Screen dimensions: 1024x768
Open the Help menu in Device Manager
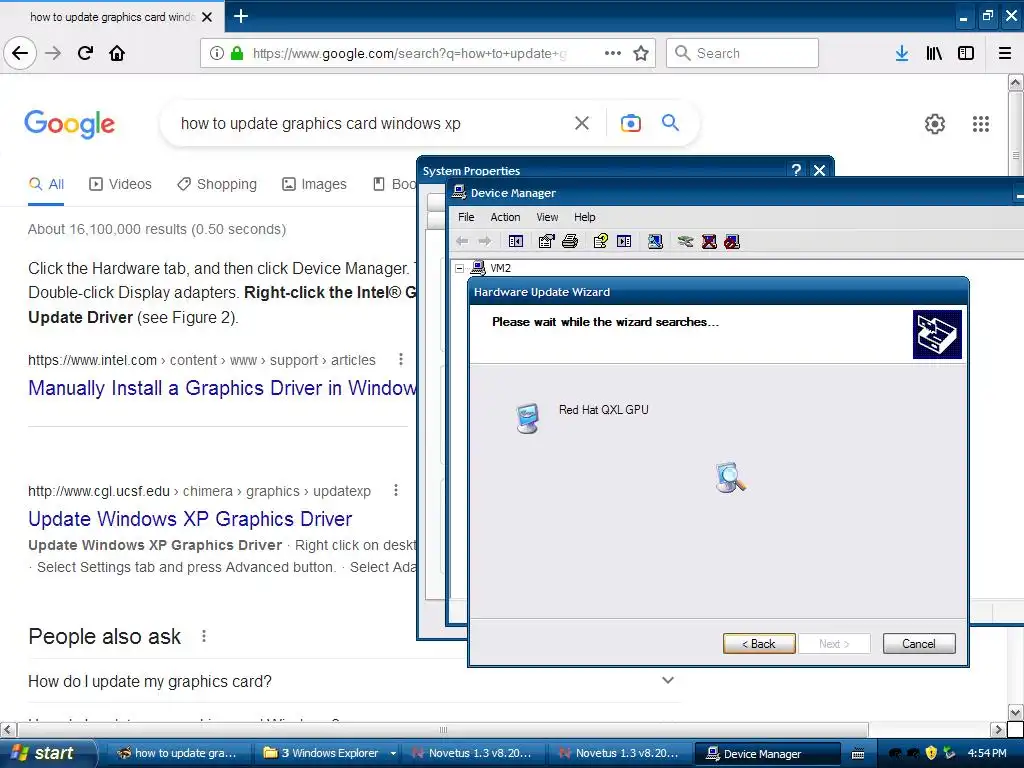584,217
